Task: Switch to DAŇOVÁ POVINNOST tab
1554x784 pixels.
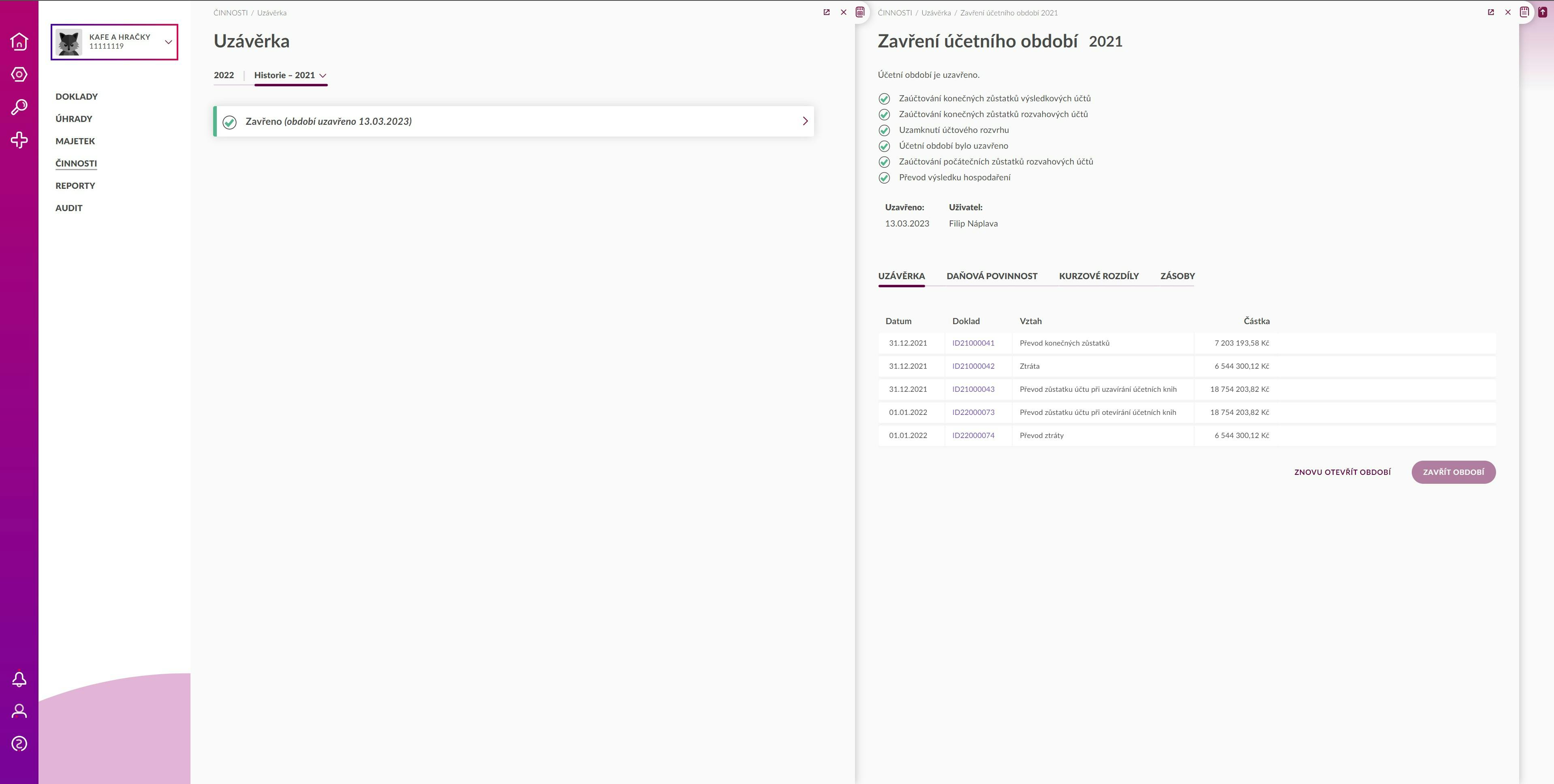Action: (x=992, y=276)
